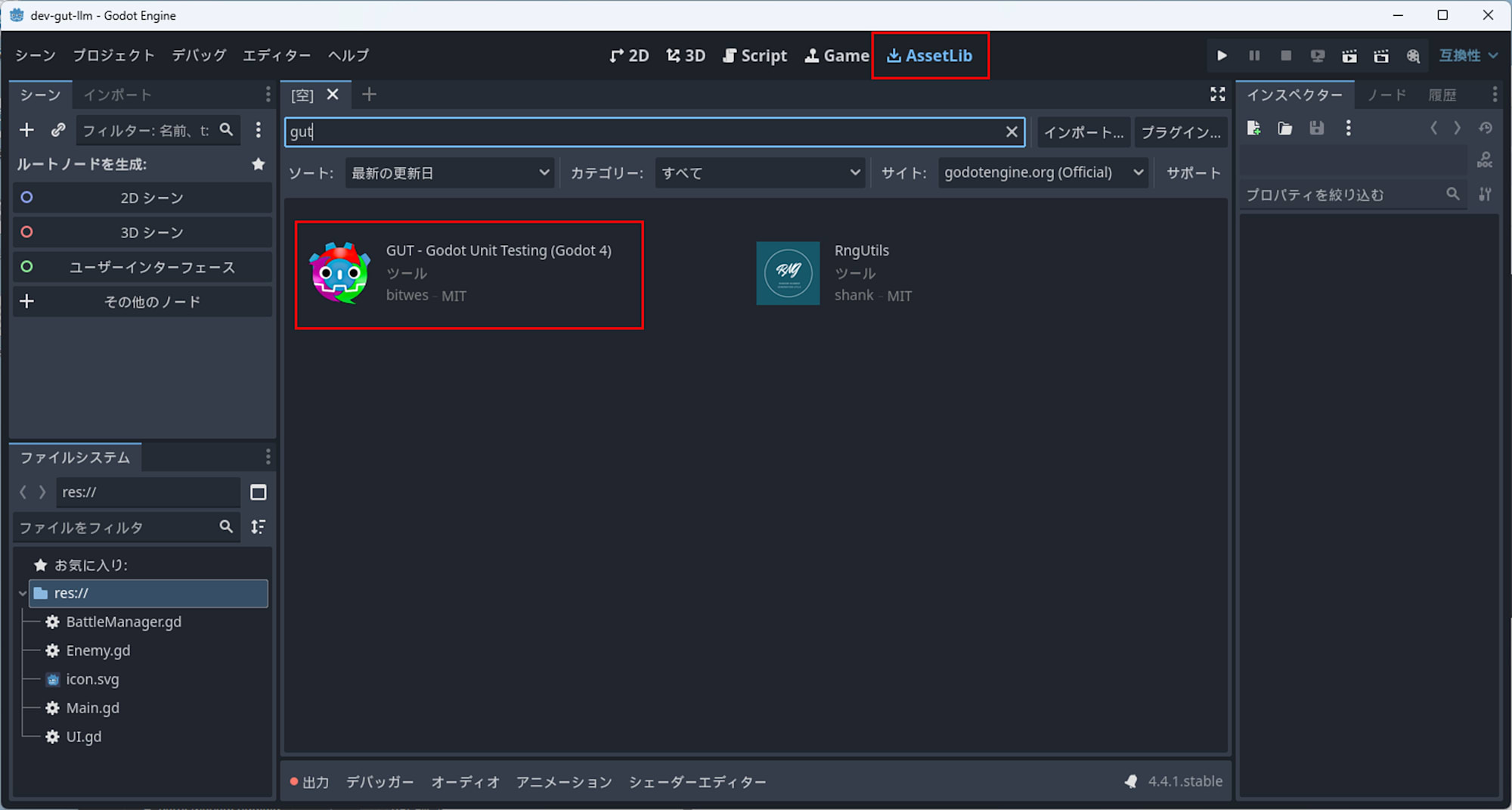Viewport: 1512px width, 810px height.
Task: Click the property filter search icon
Action: click(x=1453, y=194)
